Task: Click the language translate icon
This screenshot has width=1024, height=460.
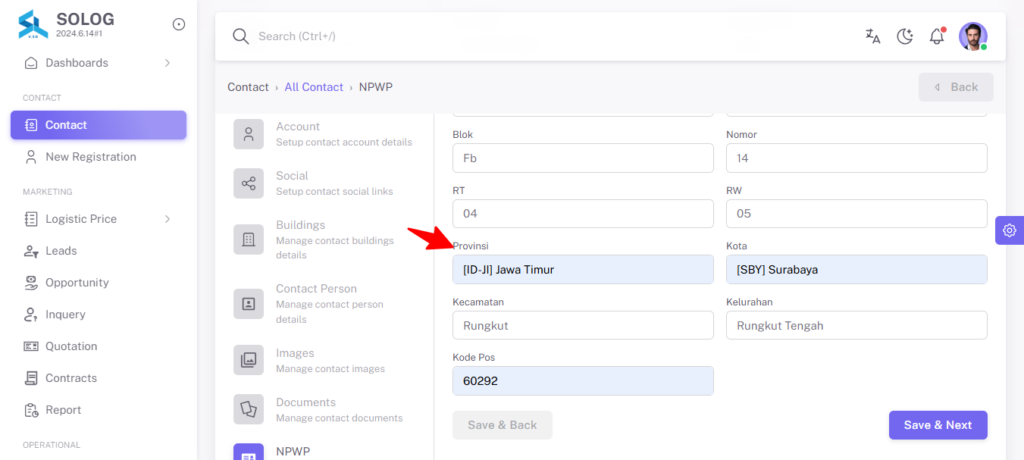Action: [872, 37]
